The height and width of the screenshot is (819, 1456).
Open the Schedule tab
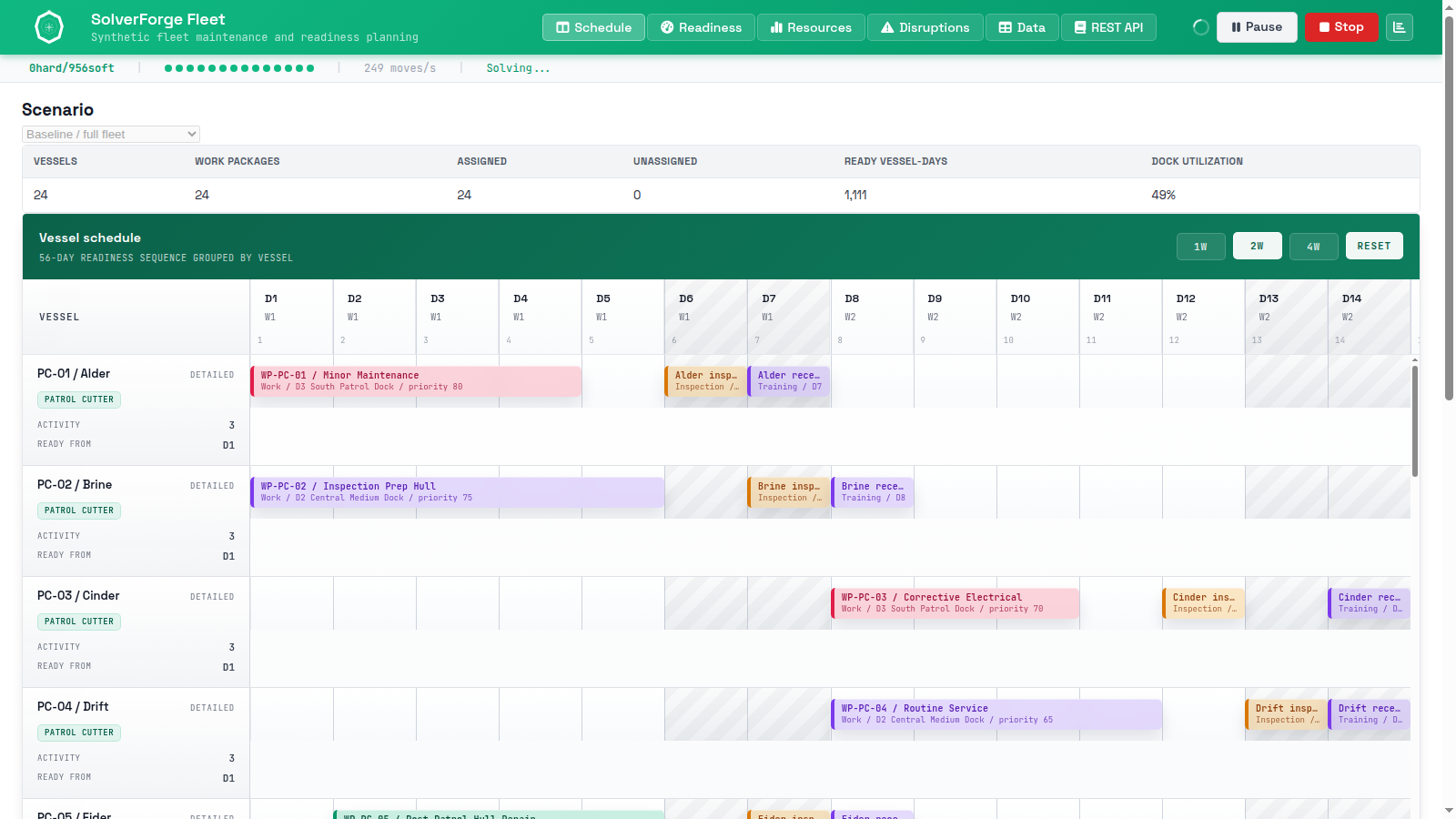(593, 27)
